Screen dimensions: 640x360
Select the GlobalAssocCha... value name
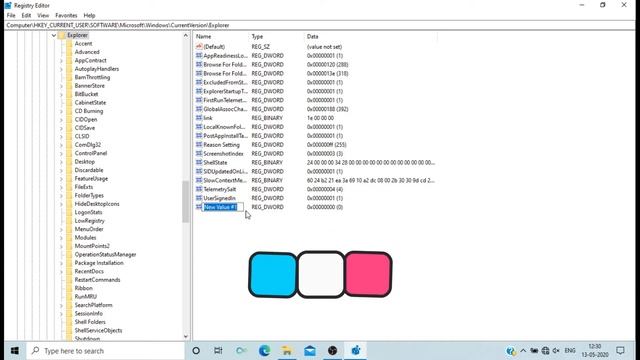tap(225, 109)
